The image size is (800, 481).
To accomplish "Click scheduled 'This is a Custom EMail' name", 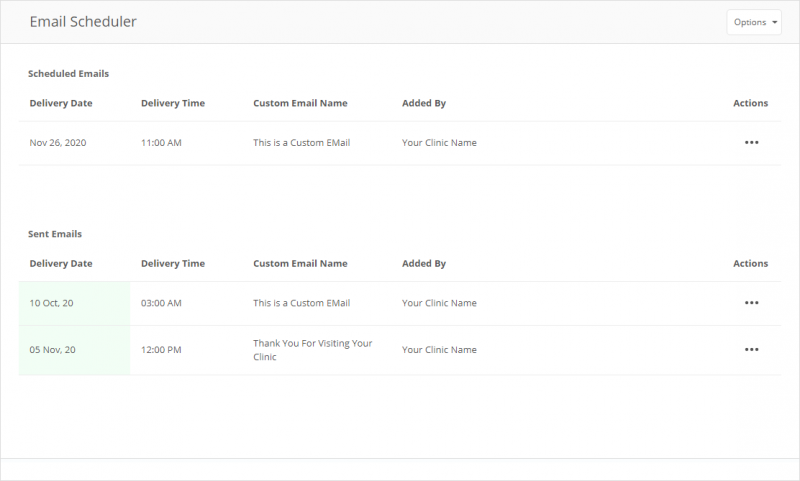I will tap(302, 143).
